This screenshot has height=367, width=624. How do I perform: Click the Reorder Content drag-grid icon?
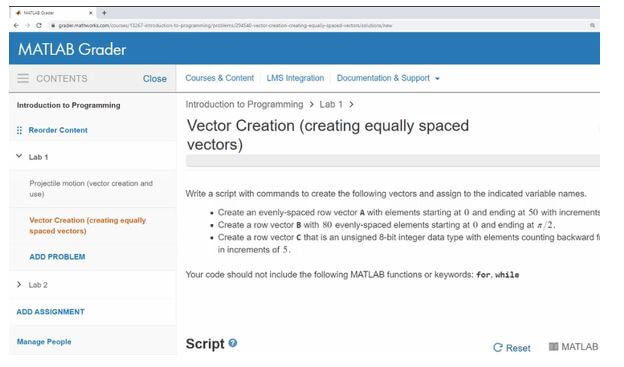tap(19, 130)
